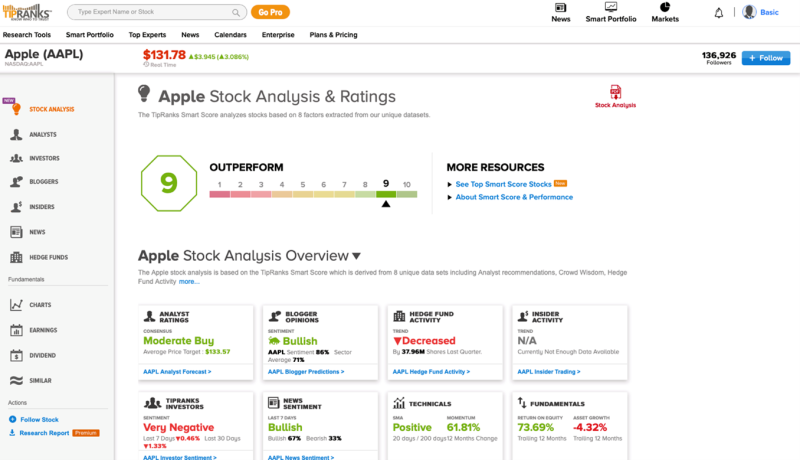Click the Research Report download icon
800x460 pixels.
click(12, 432)
